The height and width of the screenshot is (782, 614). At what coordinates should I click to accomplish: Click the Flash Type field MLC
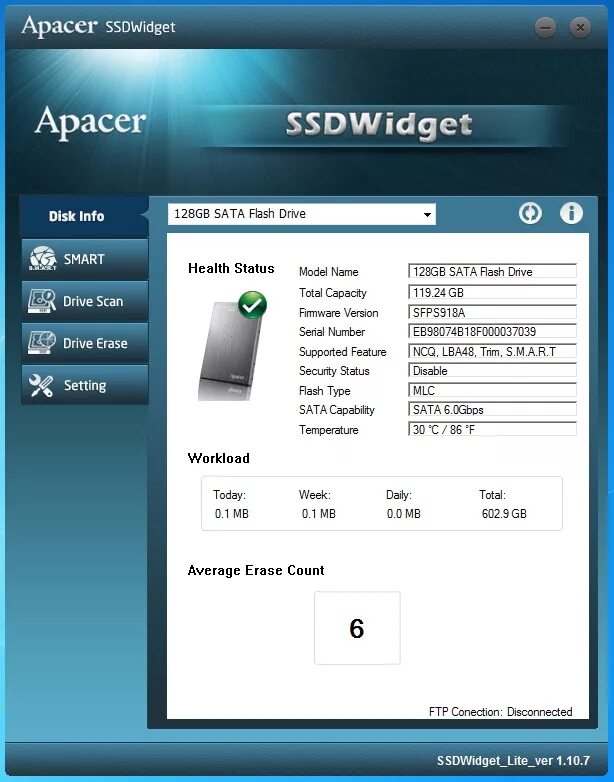coord(492,391)
